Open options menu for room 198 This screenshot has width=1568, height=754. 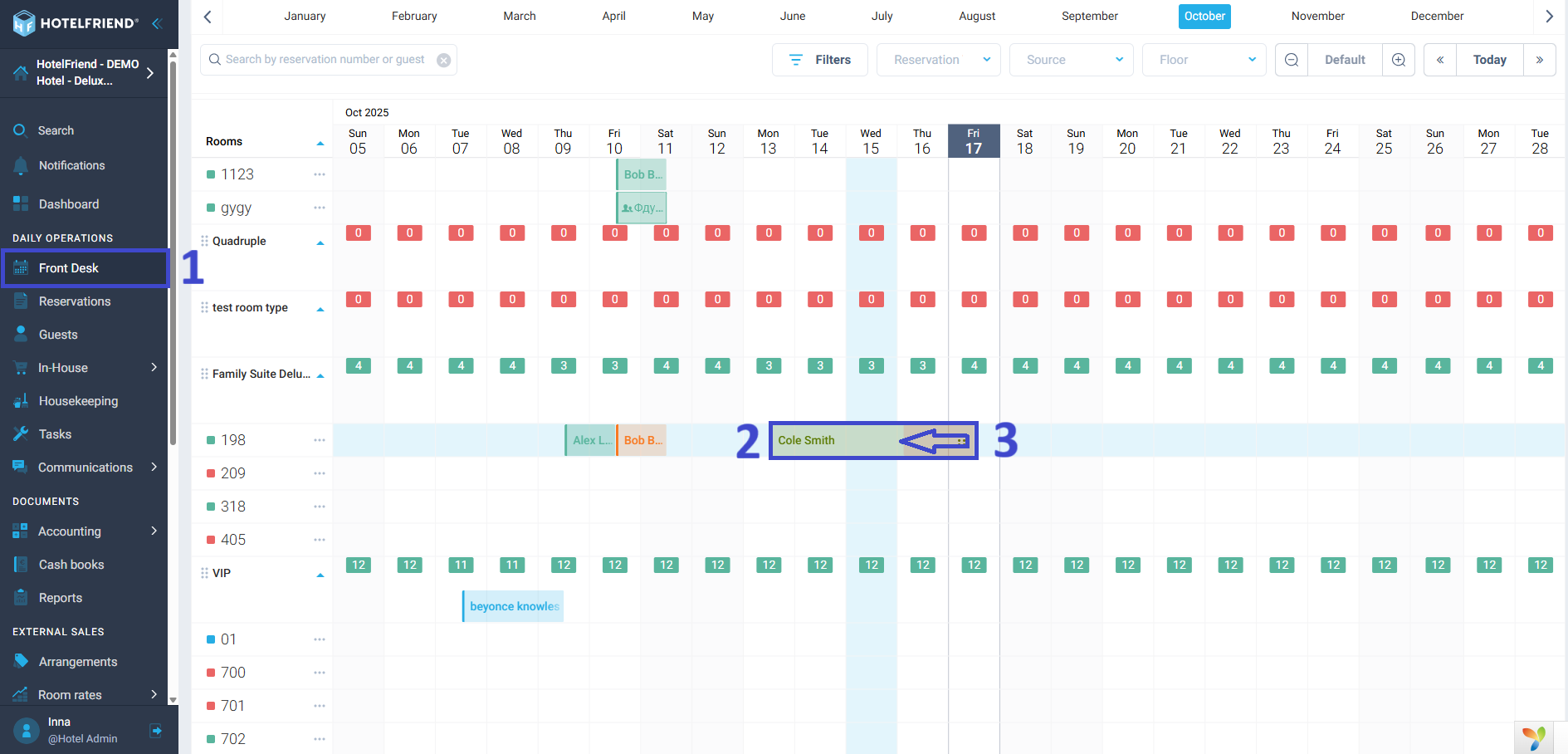click(320, 440)
